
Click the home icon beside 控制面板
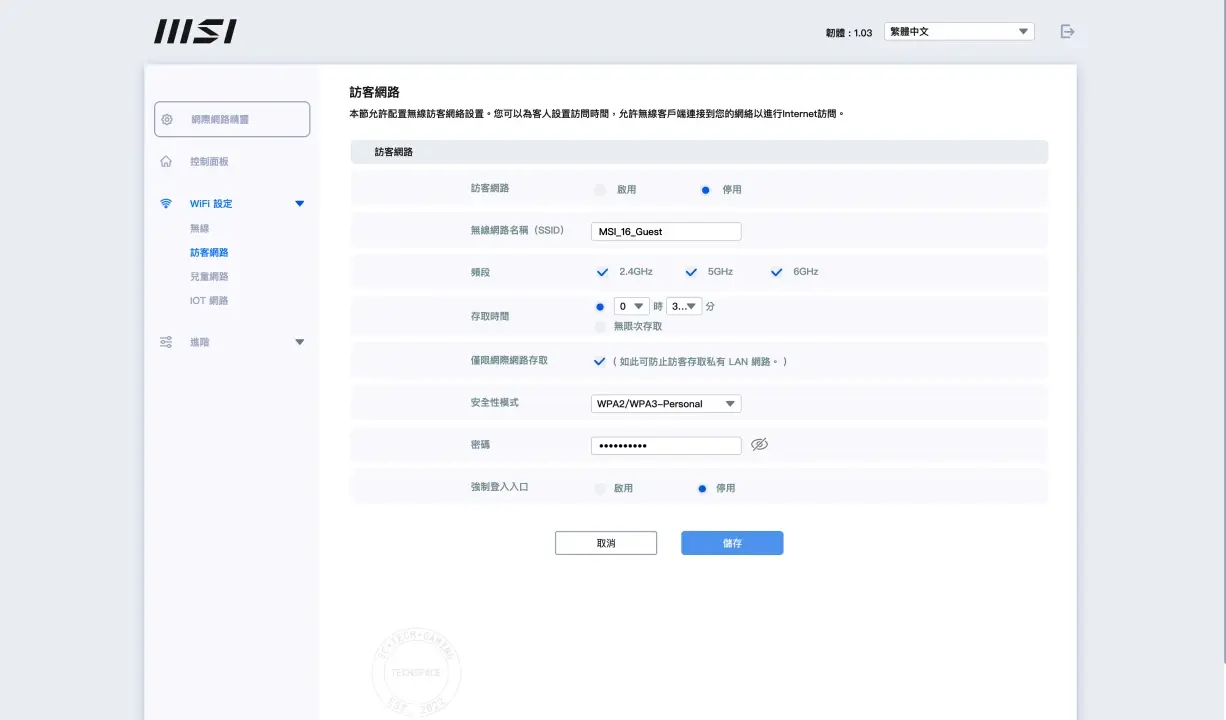click(x=166, y=161)
